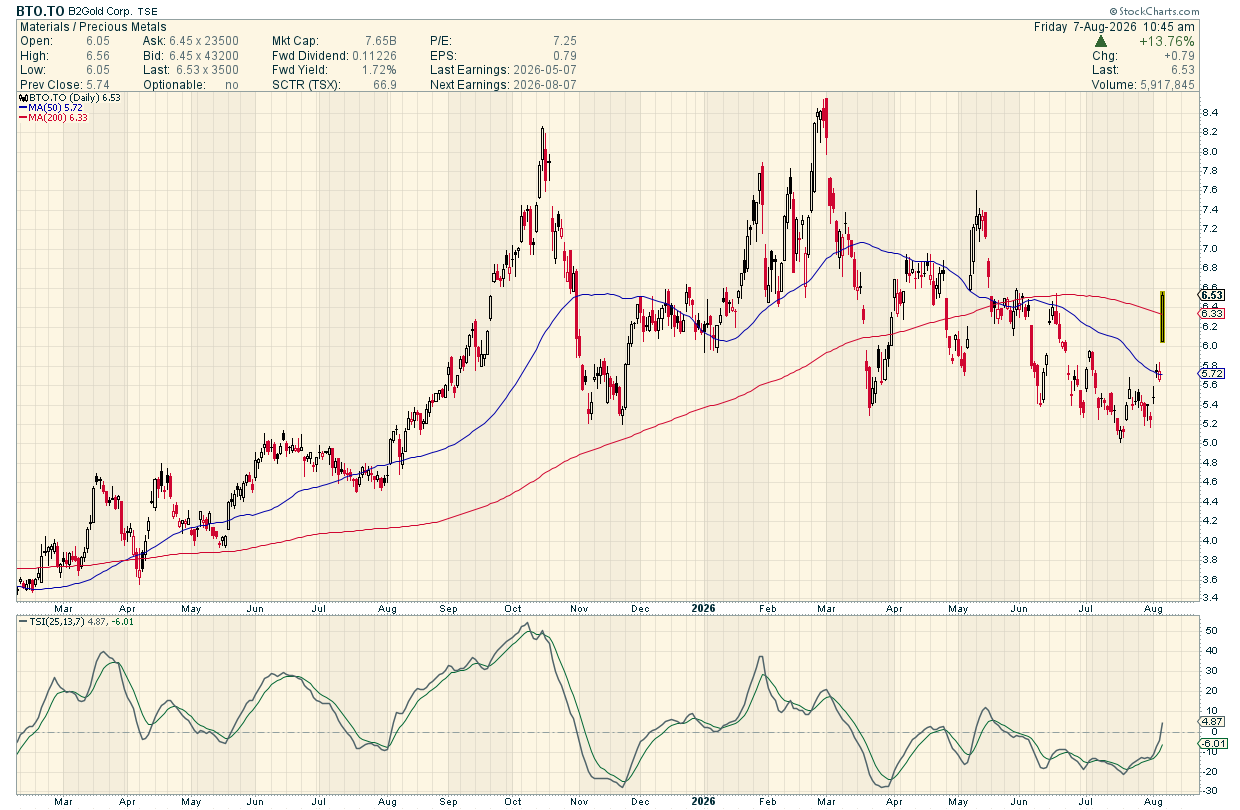Click the TSI(25,13,7) indicator label

pos(56,622)
